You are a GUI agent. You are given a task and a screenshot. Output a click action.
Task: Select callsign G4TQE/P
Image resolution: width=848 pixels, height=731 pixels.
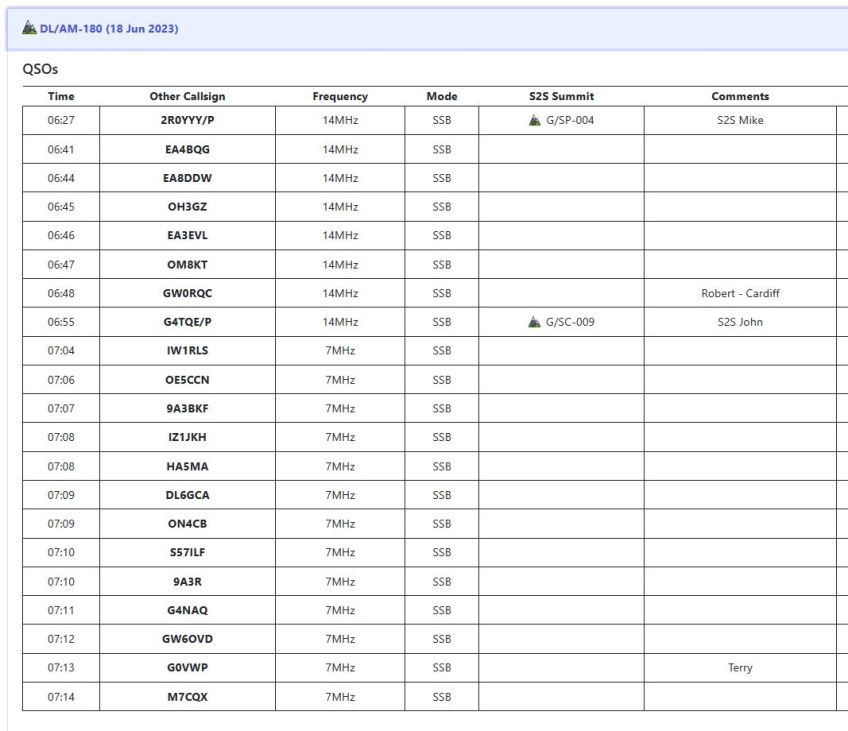[187, 322]
